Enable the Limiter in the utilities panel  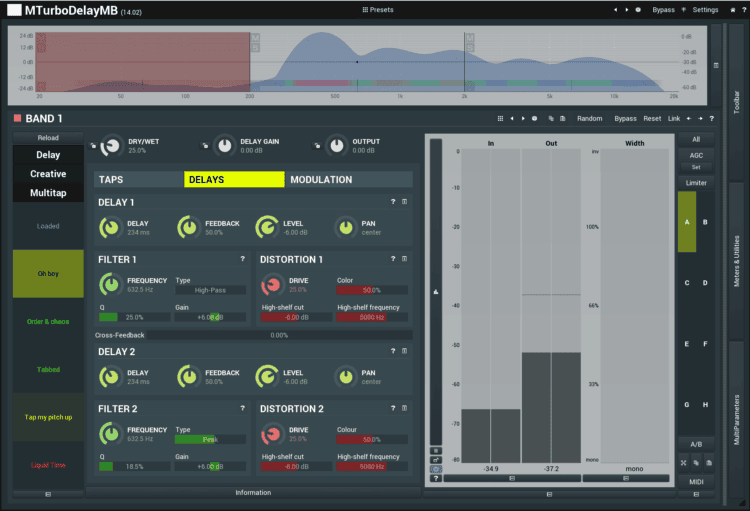tap(696, 183)
